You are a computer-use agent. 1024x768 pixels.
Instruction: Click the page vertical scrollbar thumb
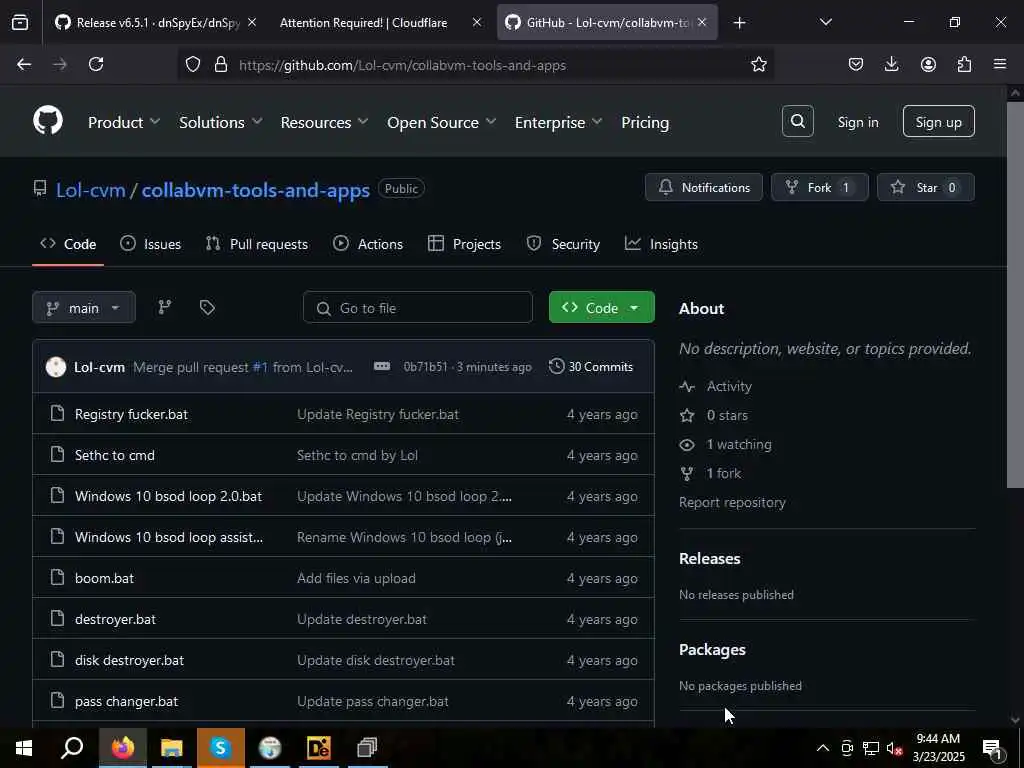(x=1014, y=294)
